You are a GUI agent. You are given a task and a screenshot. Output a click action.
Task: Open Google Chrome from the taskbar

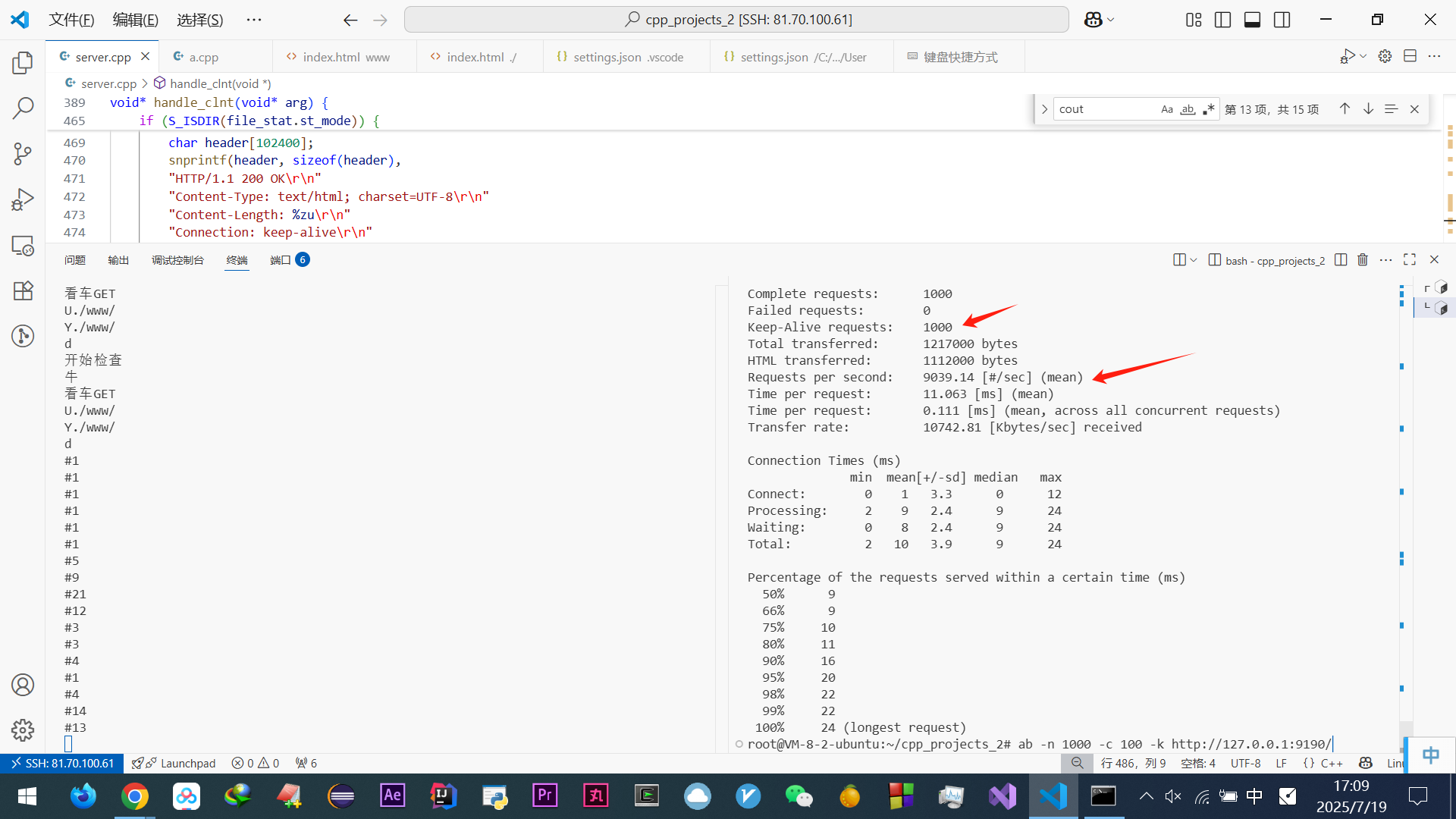[x=135, y=796]
